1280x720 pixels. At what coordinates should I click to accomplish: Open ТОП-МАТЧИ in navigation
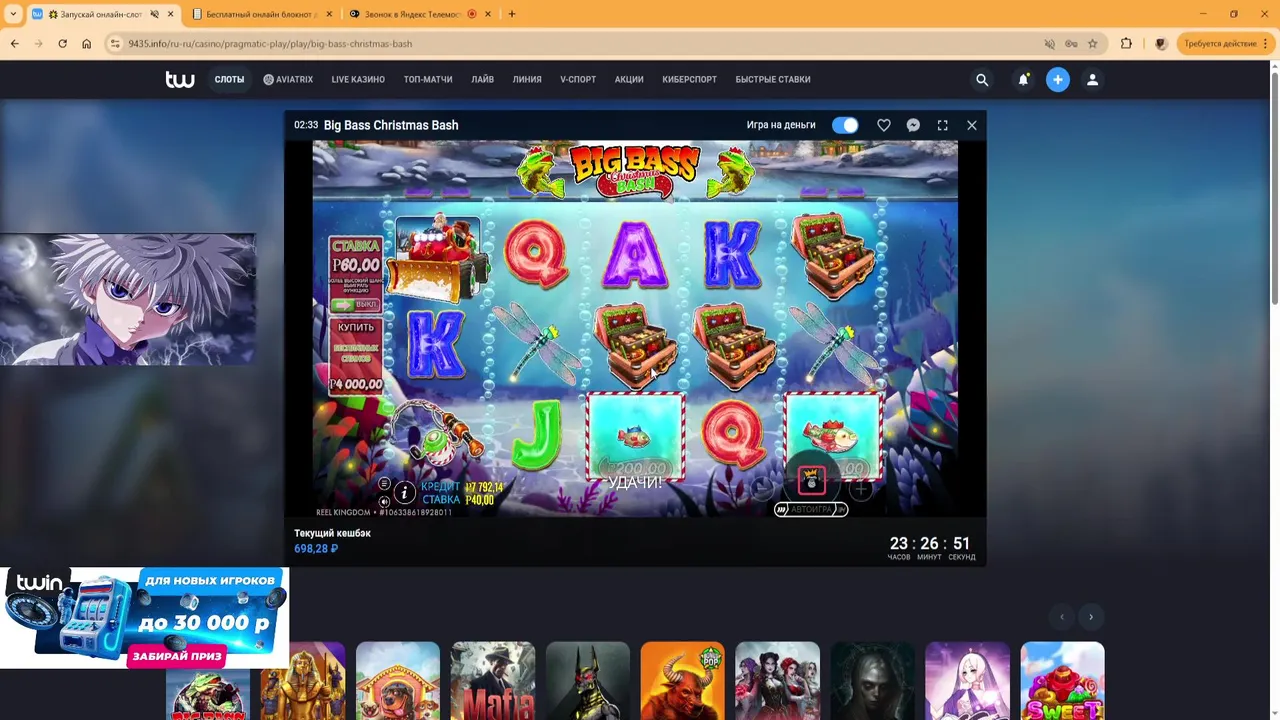point(428,80)
